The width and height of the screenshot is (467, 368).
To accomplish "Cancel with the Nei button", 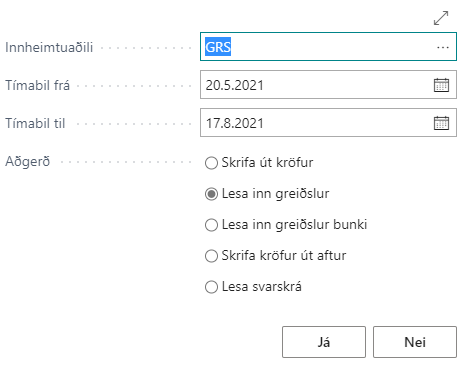I will point(415,342).
